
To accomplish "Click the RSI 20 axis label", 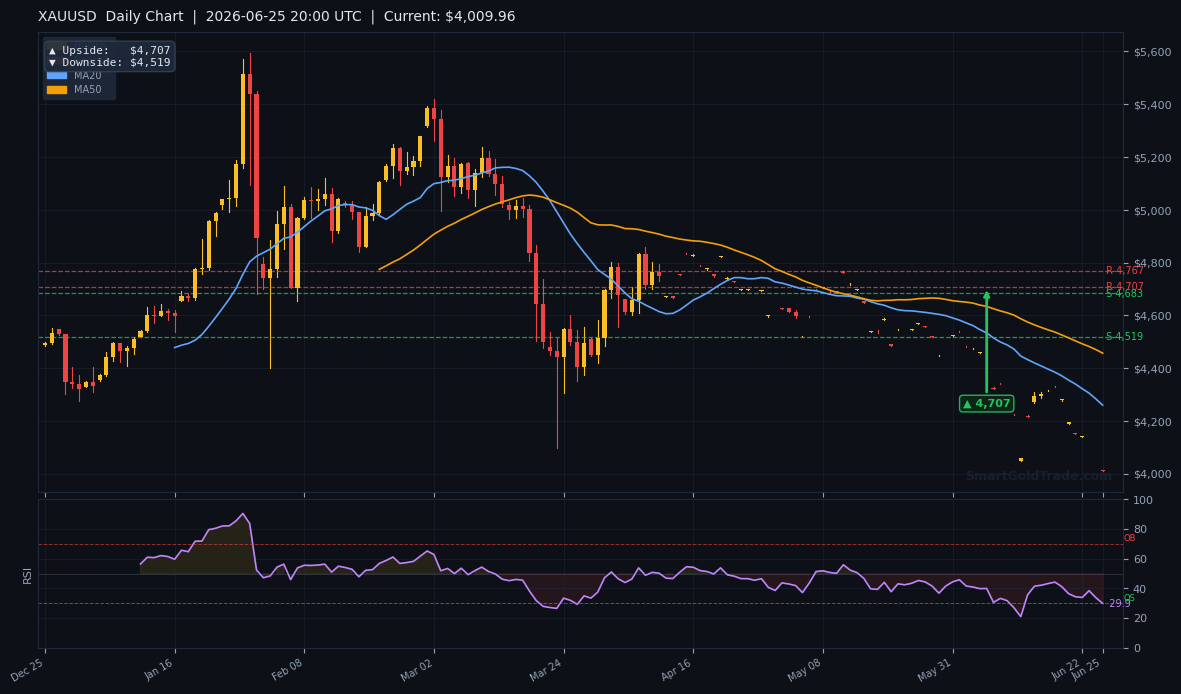I will pos(1140,619).
